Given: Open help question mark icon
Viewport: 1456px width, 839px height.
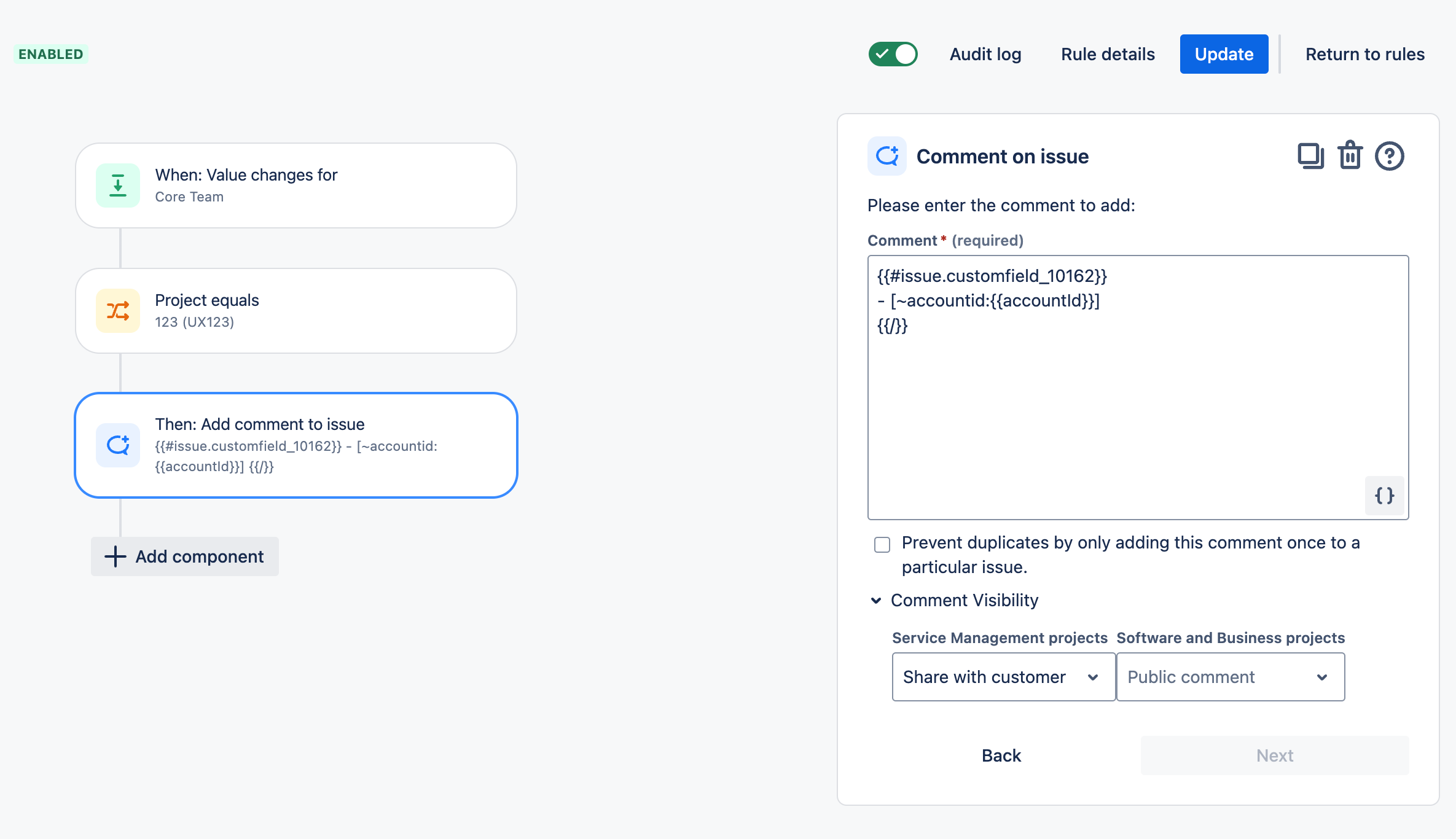Looking at the screenshot, I should point(1389,156).
